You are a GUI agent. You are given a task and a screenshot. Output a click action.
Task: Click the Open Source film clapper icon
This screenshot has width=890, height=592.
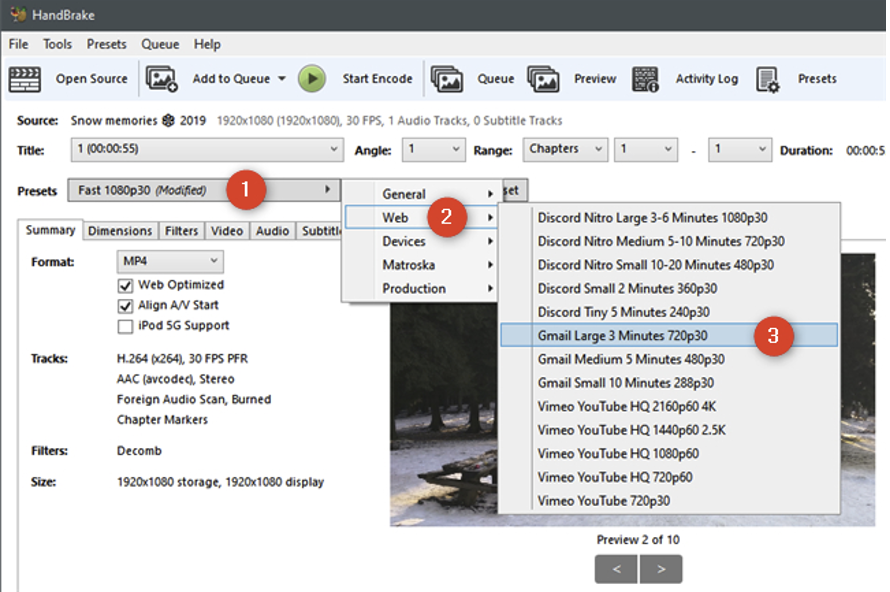24,79
